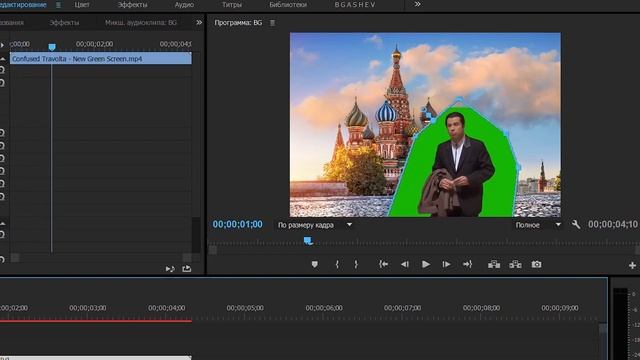Screen dimensions: 640x360
Task: Click the Program monitor zoom scrollbar left handle
Action: [x=213, y=250]
